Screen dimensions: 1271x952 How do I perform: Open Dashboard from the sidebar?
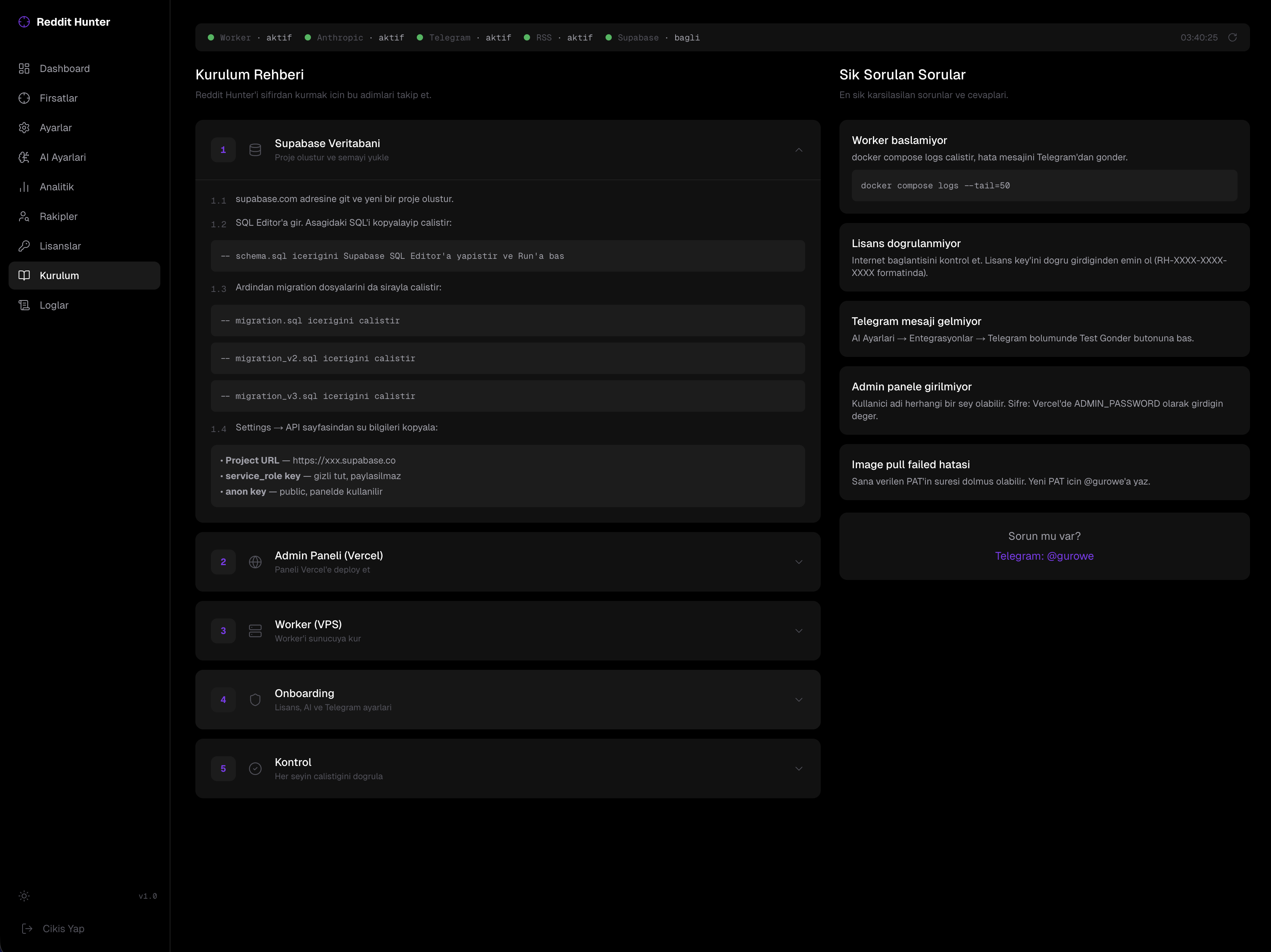64,69
